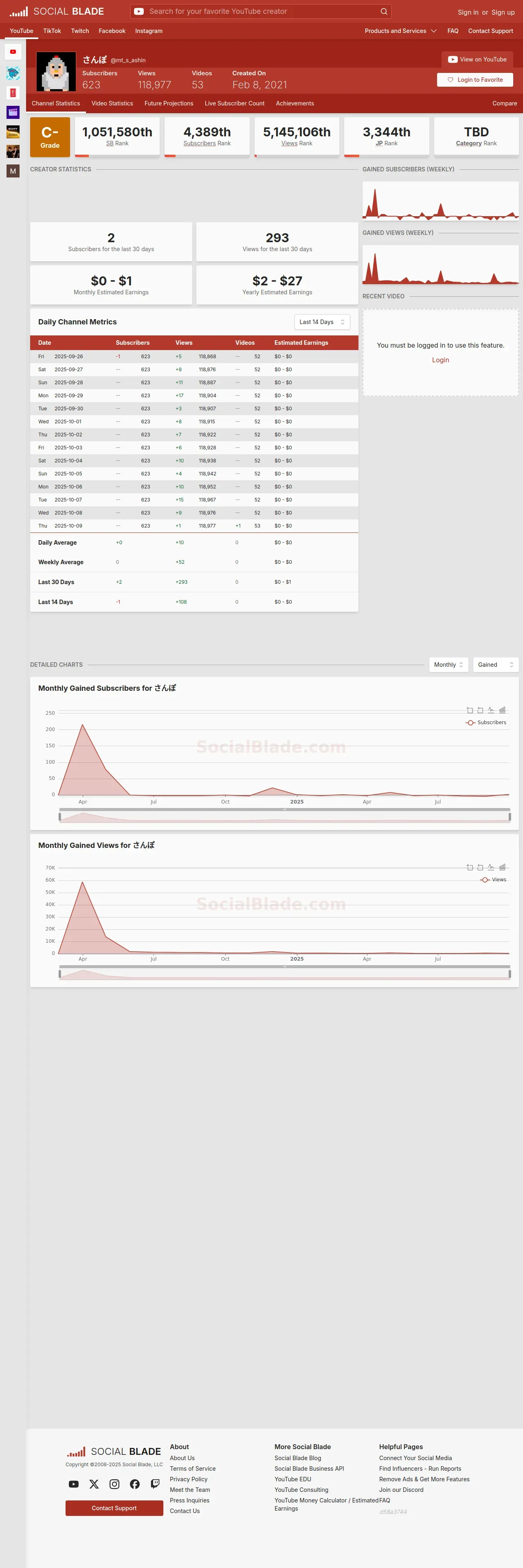Click the YouTube icon in left sidebar

tap(13, 52)
